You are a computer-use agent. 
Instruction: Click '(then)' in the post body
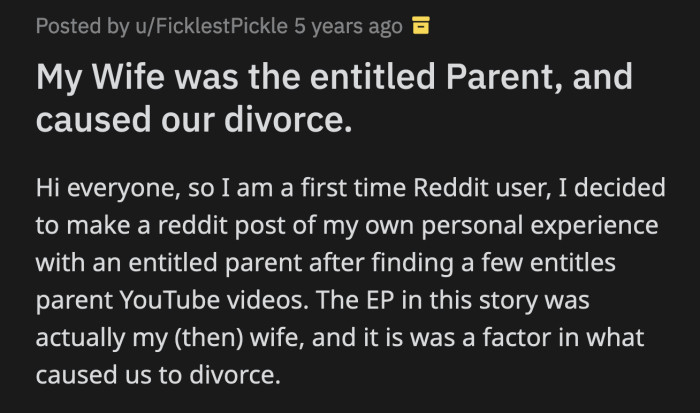tap(203, 336)
